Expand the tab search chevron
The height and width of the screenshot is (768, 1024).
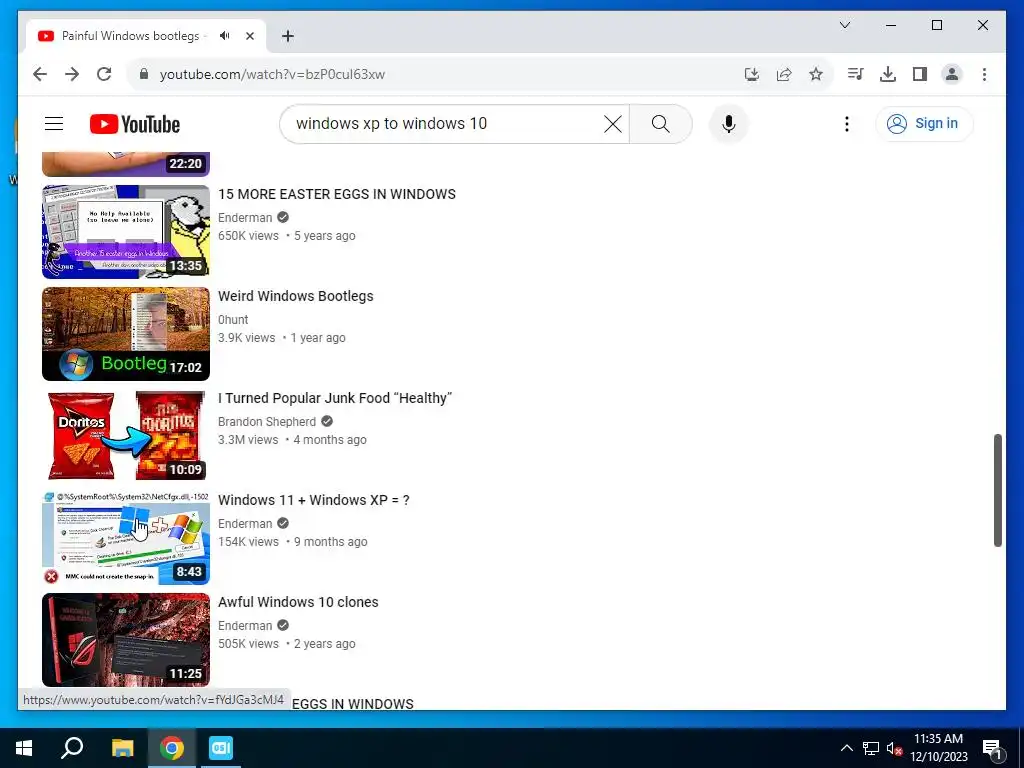[x=844, y=25]
